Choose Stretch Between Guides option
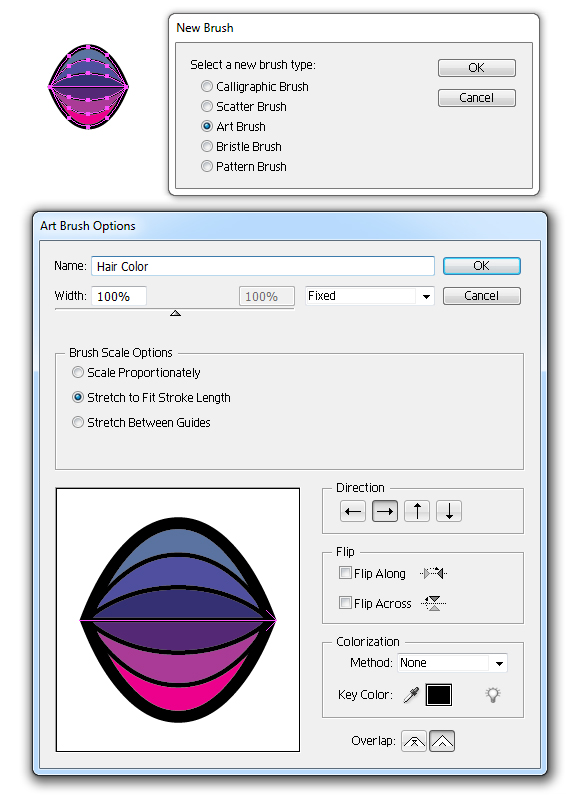The height and width of the screenshot is (798, 576). [x=78, y=422]
